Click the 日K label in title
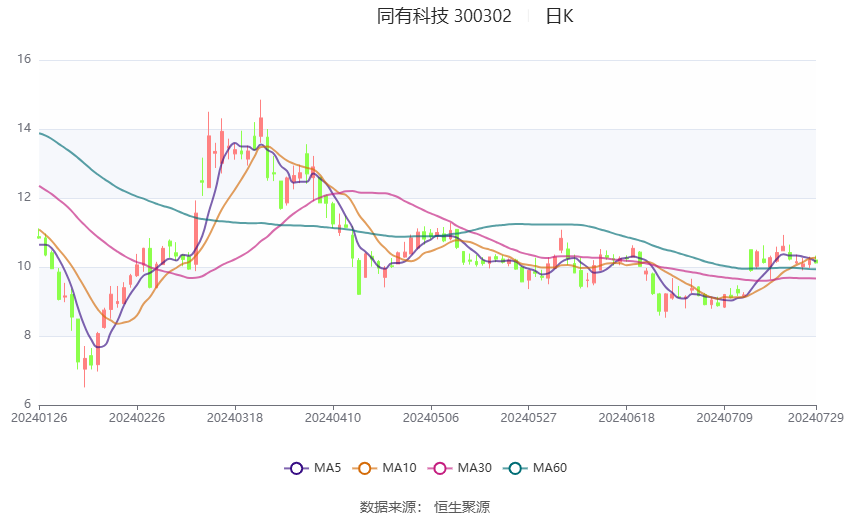 pos(559,16)
